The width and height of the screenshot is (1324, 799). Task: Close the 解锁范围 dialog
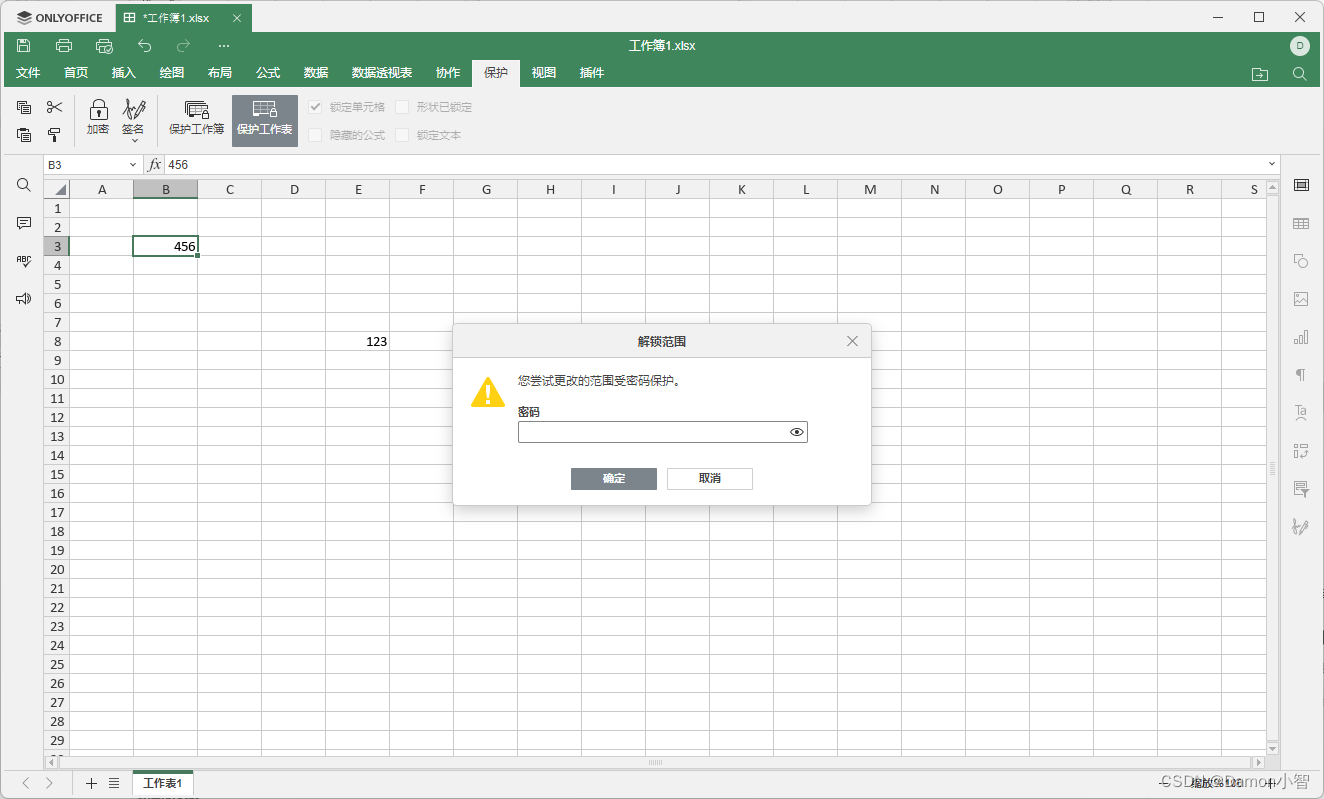852,341
